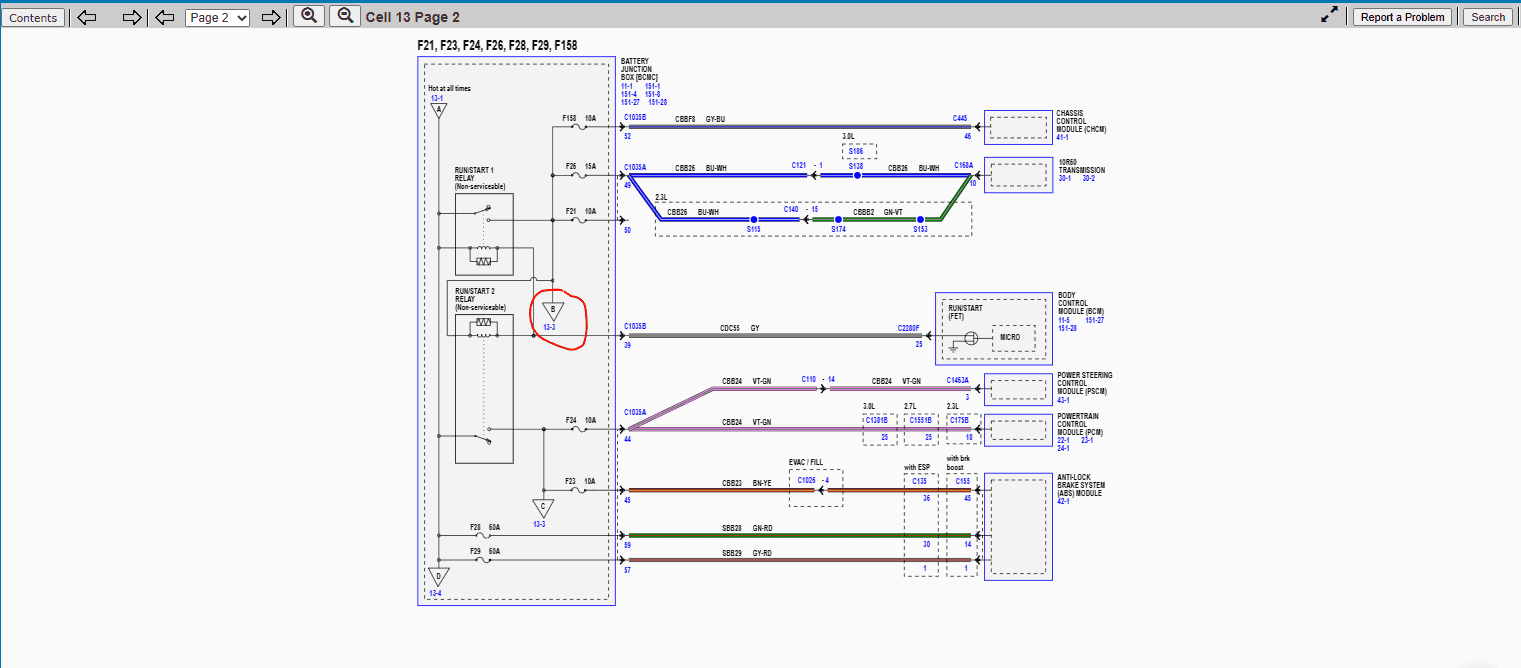1521x668 pixels.
Task: Go to next page using arrow right of Page dropdown
Action: click(270, 17)
